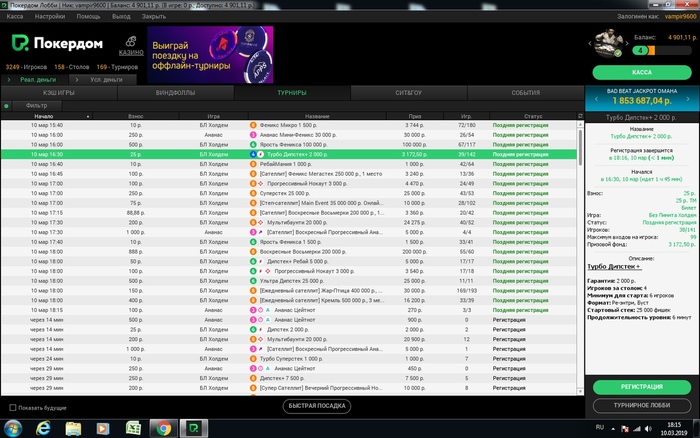
Task: Click the icon of Турбо Суперстек 1 000 р.
Action: [253, 359]
